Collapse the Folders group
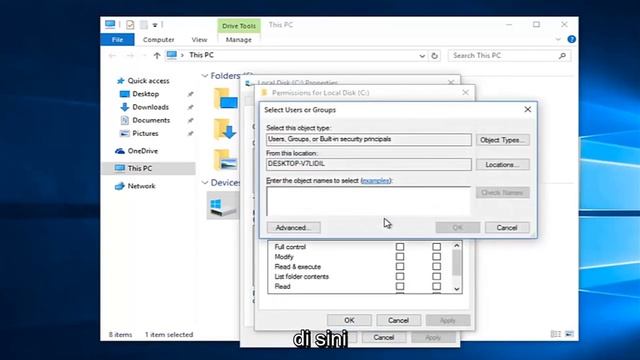 pos(205,76)
